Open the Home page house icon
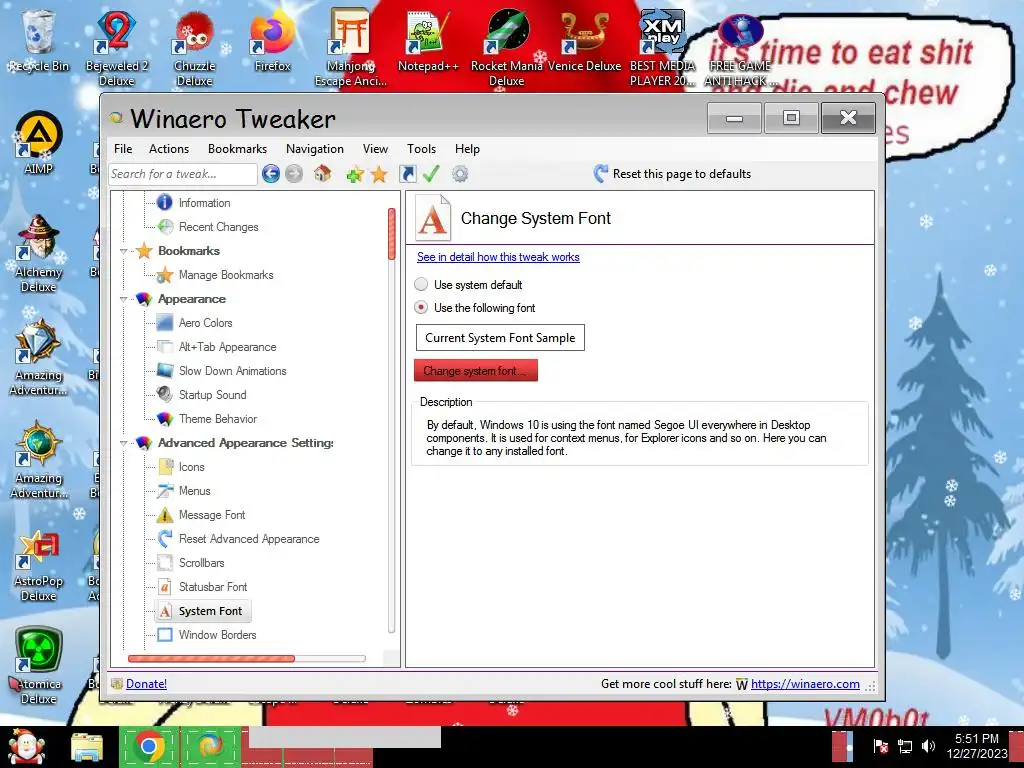This screenshot has height=768, width=1024. 323,174
